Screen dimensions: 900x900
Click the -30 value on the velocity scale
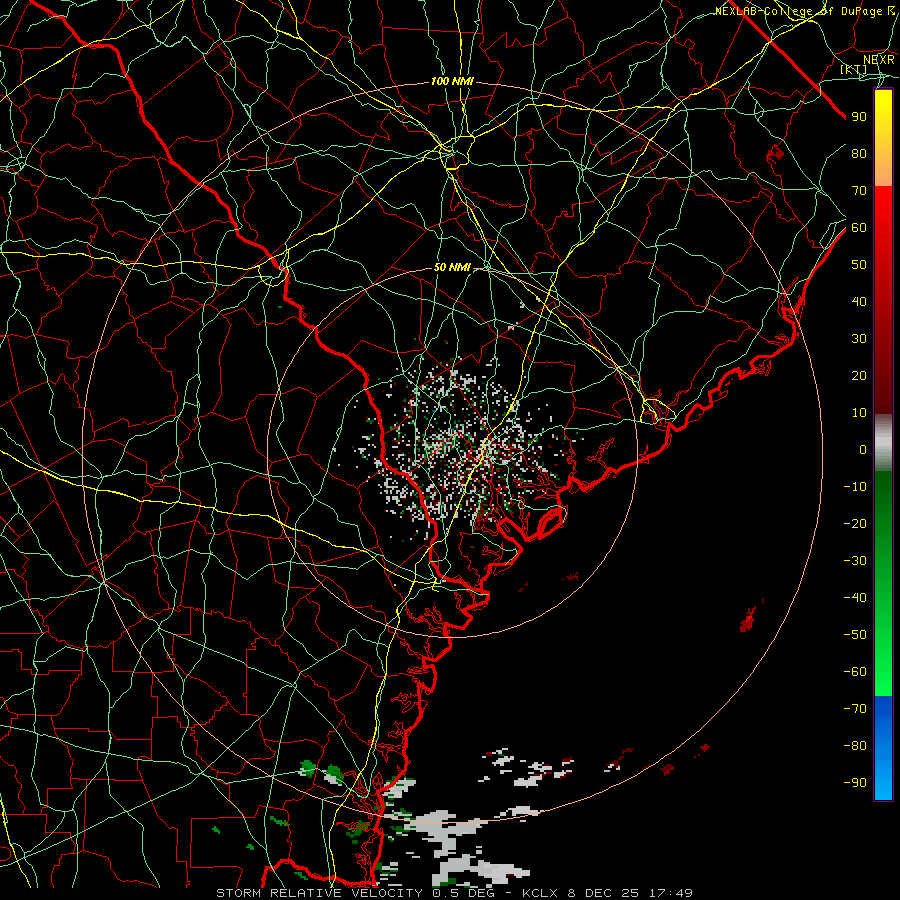[855, 561]
